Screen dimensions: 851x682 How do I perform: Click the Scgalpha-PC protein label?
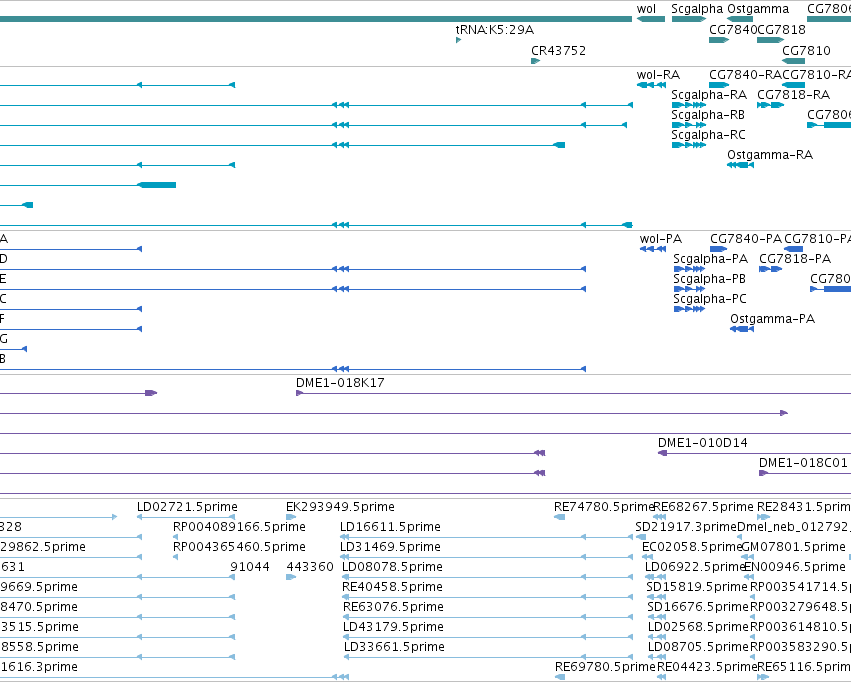coord(710,299)
